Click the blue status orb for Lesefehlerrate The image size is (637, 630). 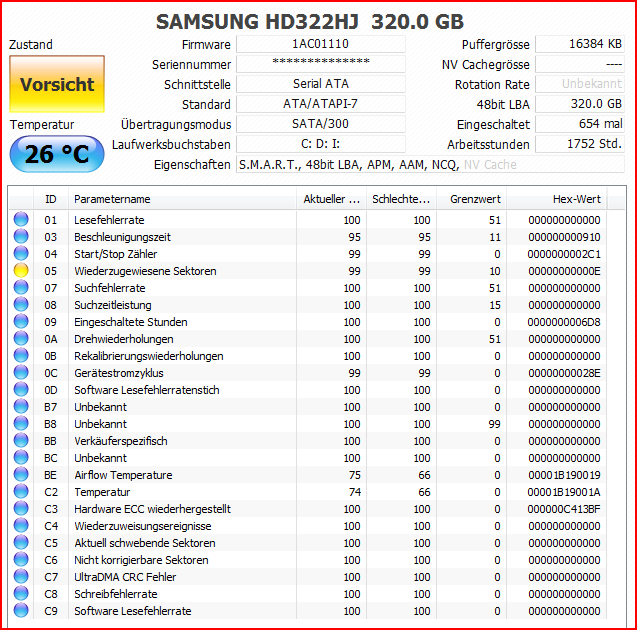coord(21,219)
